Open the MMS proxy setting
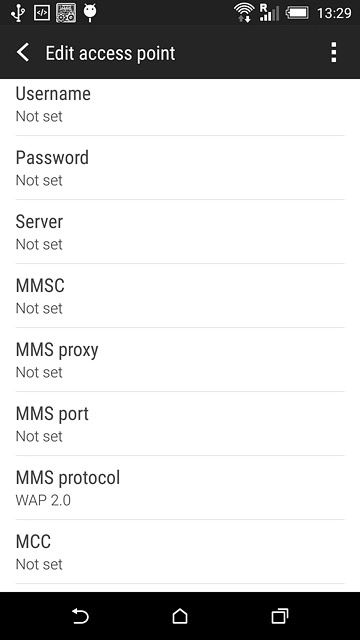 coord(180,360)
